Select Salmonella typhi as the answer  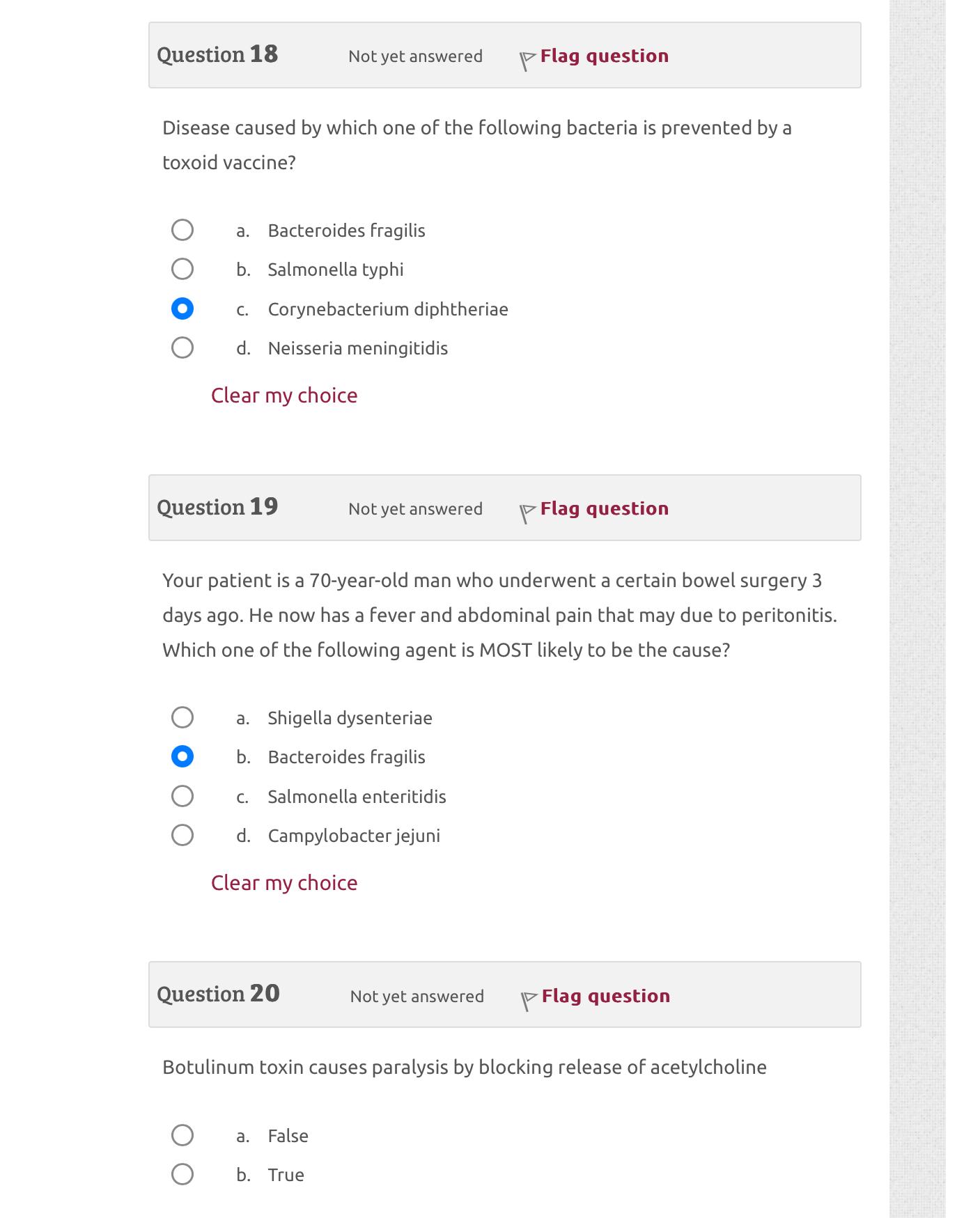tap(182, 267)
